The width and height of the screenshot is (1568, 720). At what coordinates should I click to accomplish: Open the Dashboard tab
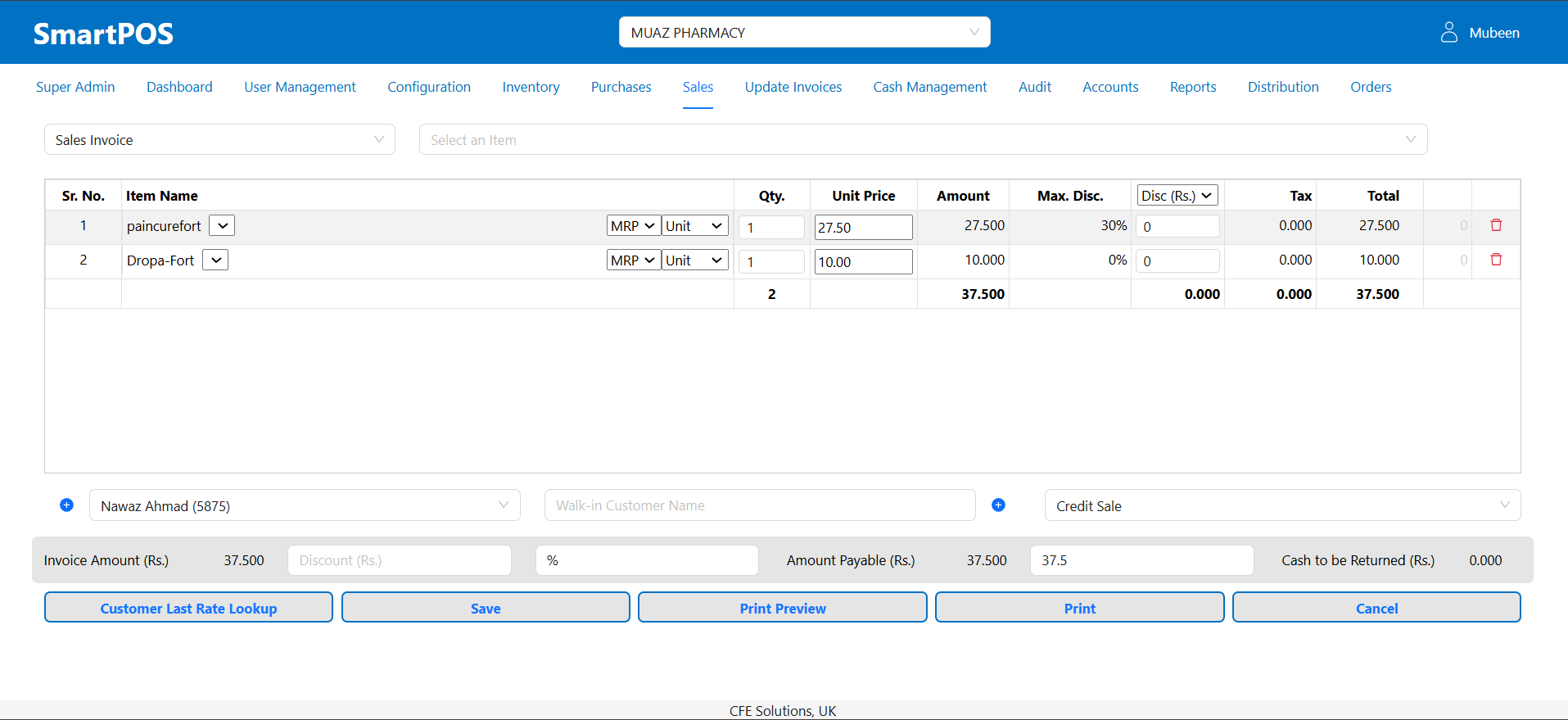[179, 87]
